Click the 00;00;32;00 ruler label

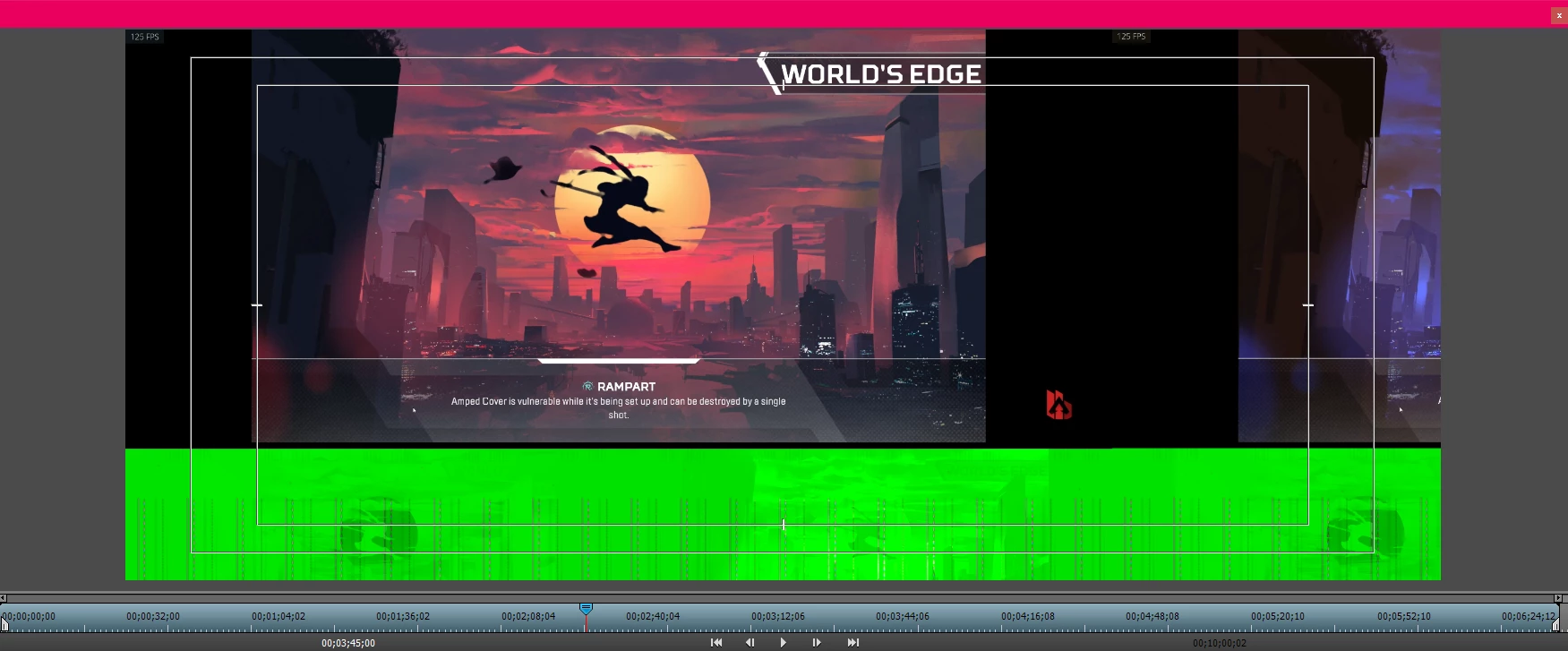153,616
